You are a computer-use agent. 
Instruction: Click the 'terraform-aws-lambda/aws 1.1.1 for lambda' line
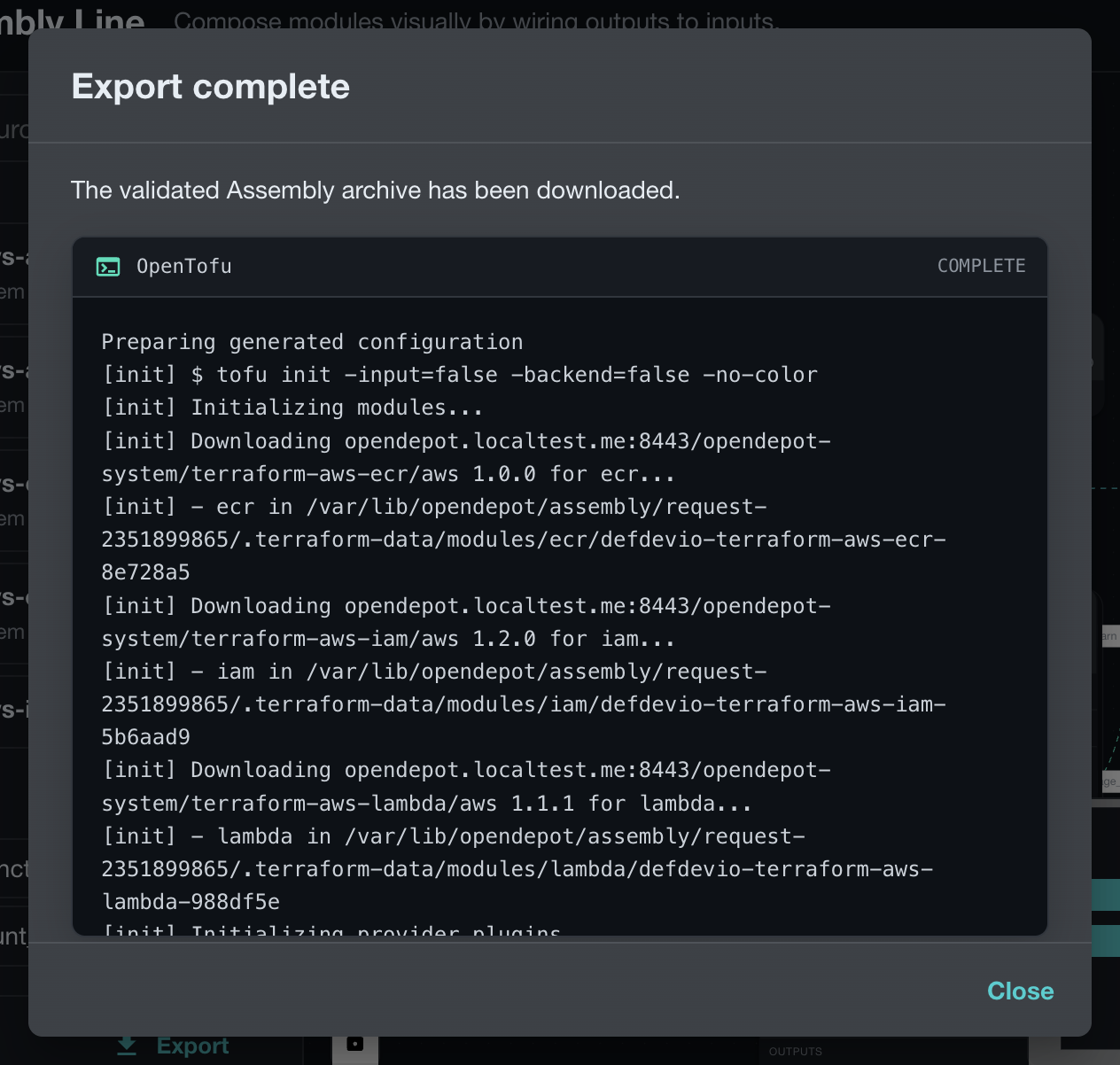click(x=427, y=804)
